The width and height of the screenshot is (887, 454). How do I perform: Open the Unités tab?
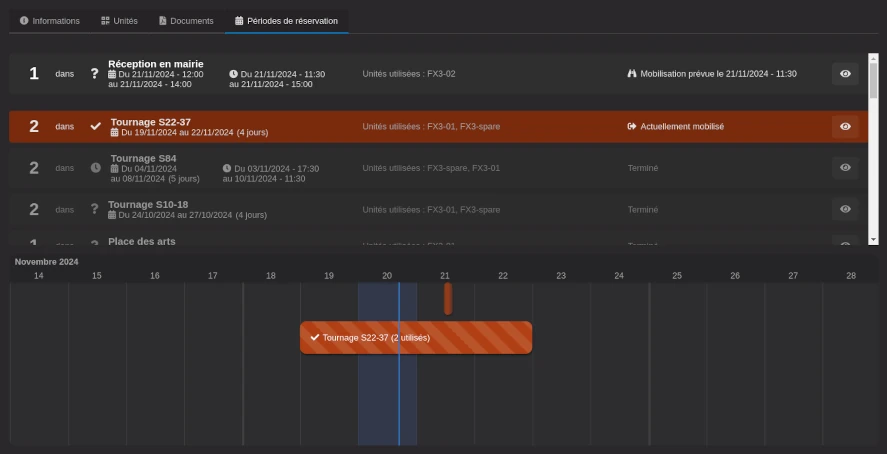pyautogui.click(x=119, y=21)
